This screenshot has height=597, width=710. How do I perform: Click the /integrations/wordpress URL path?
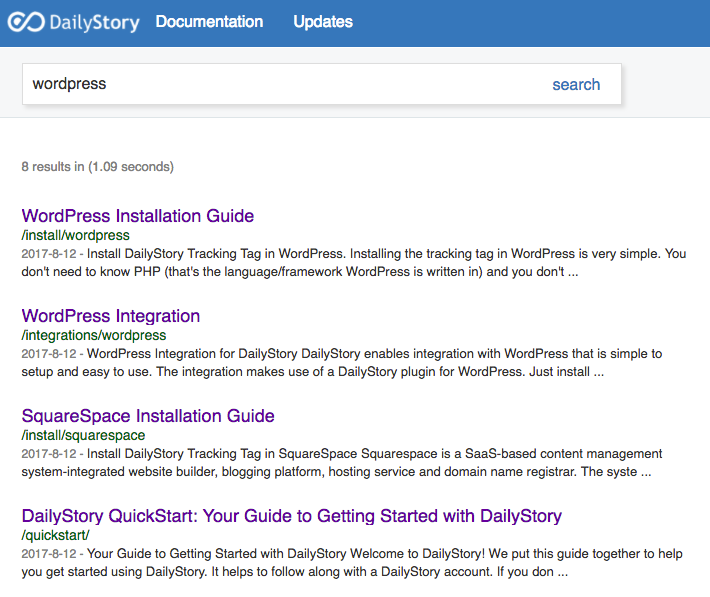94,335
